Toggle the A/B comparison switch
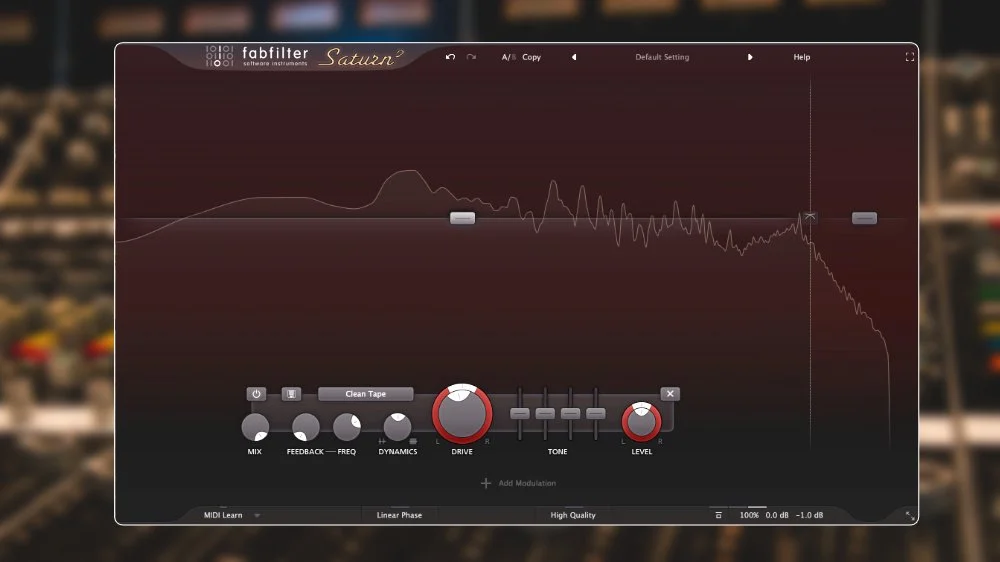The width and height of the screenshot is (1000, 562). point(508,57)
